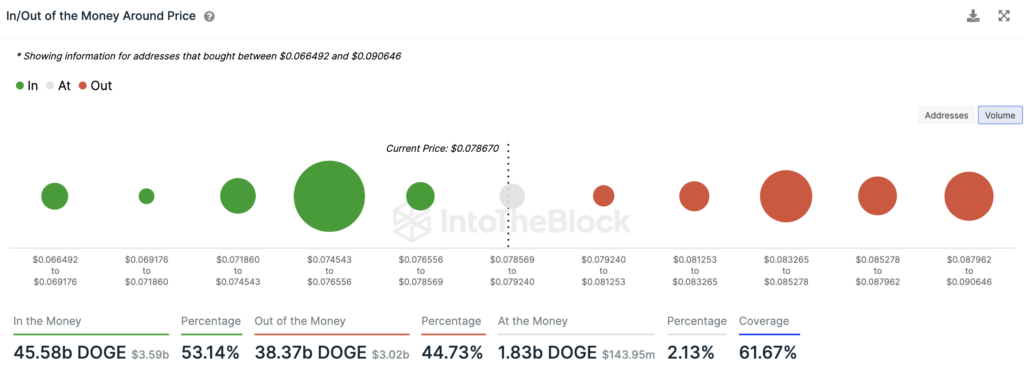Switch to the Addresses view
1024x387 pixels.
click(x=946, y=116)
